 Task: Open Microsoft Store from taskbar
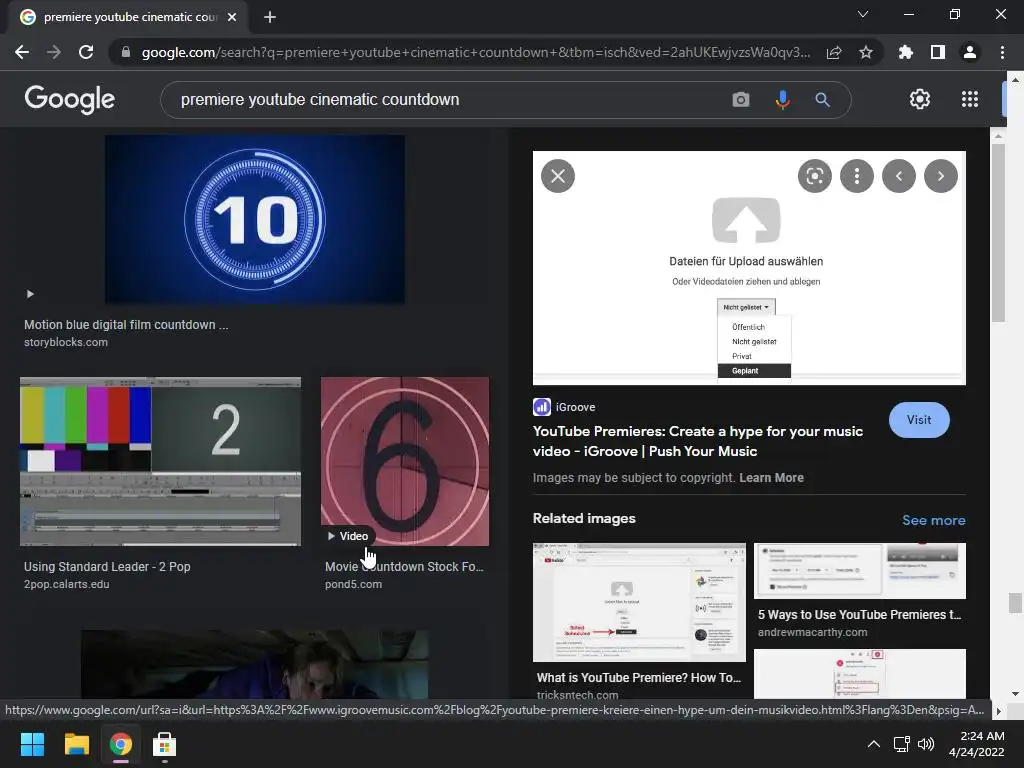pyautogui.click(x=164, y=744)
